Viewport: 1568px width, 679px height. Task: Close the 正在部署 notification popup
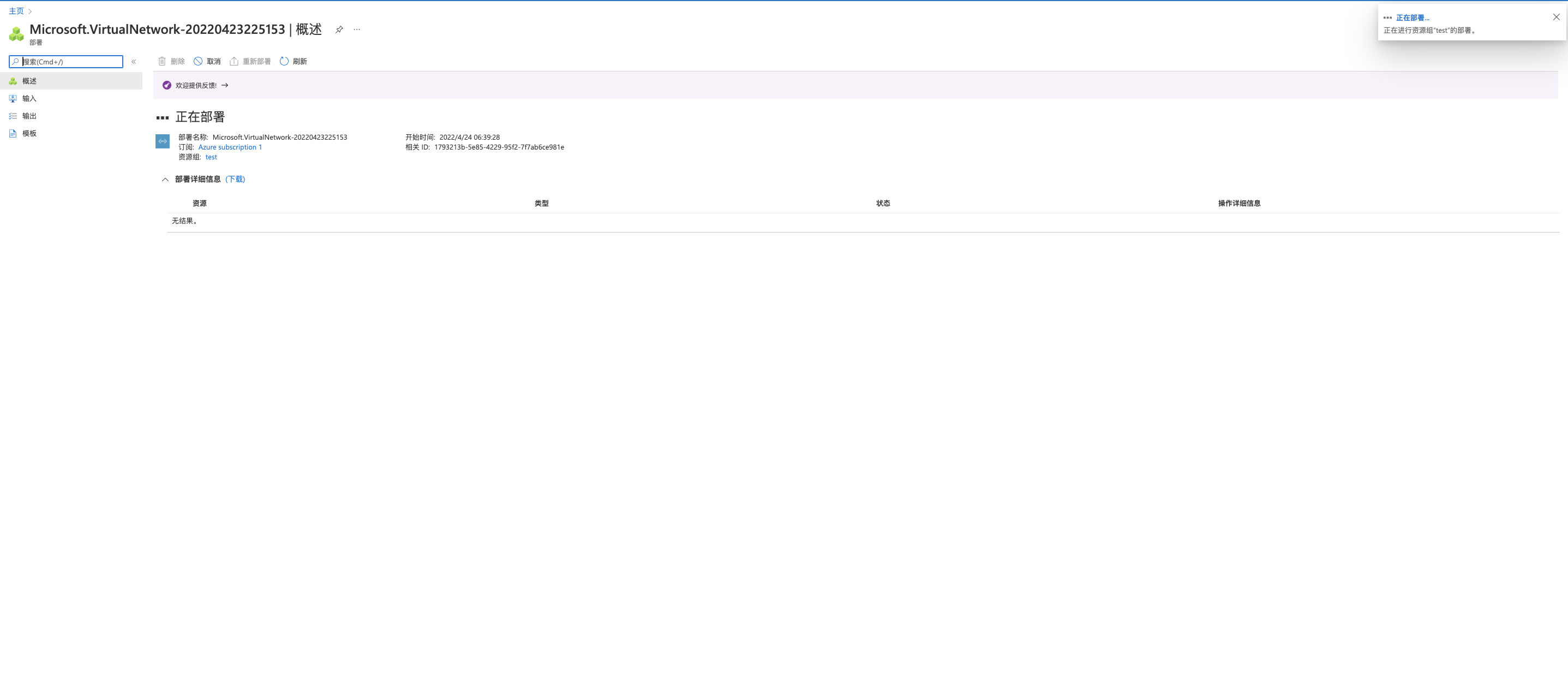[1556, 17]
